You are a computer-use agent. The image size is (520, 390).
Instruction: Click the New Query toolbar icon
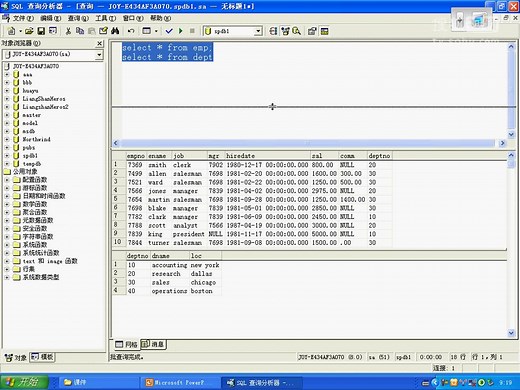coord(11,31)
